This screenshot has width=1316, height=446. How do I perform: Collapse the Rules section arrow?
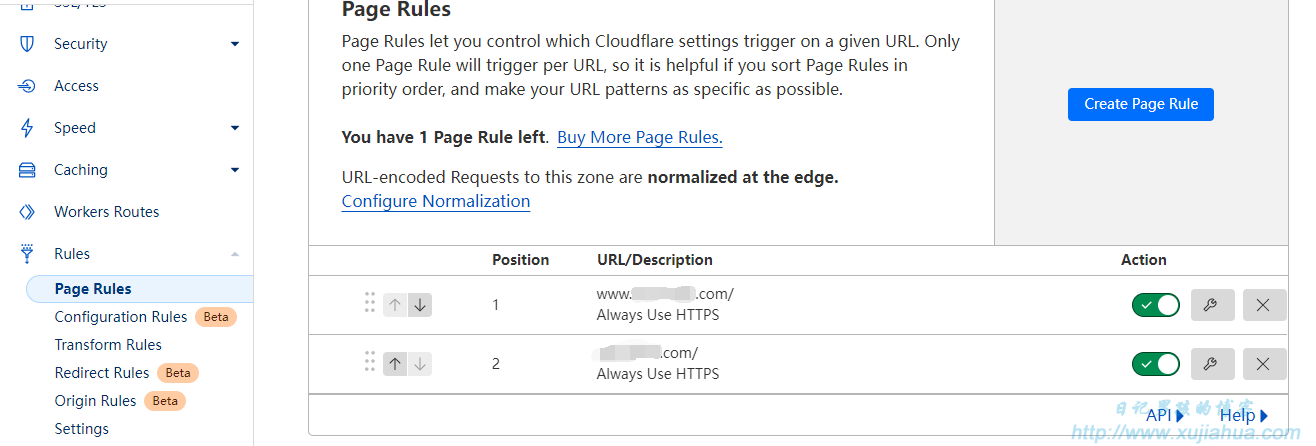click(x=235, y=254)
